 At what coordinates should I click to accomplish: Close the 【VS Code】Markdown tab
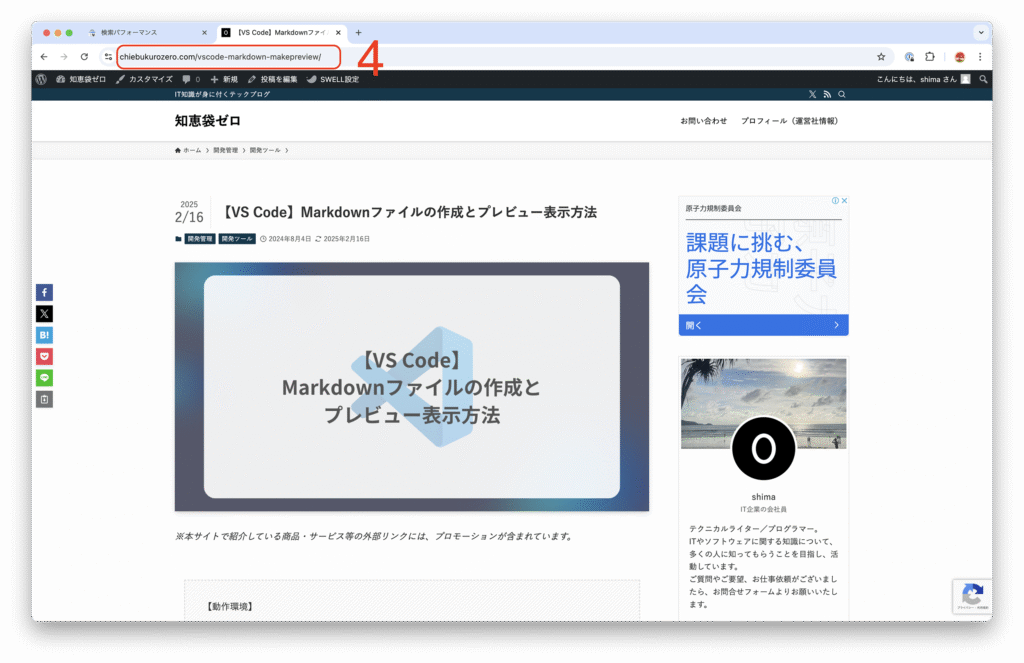338,32
